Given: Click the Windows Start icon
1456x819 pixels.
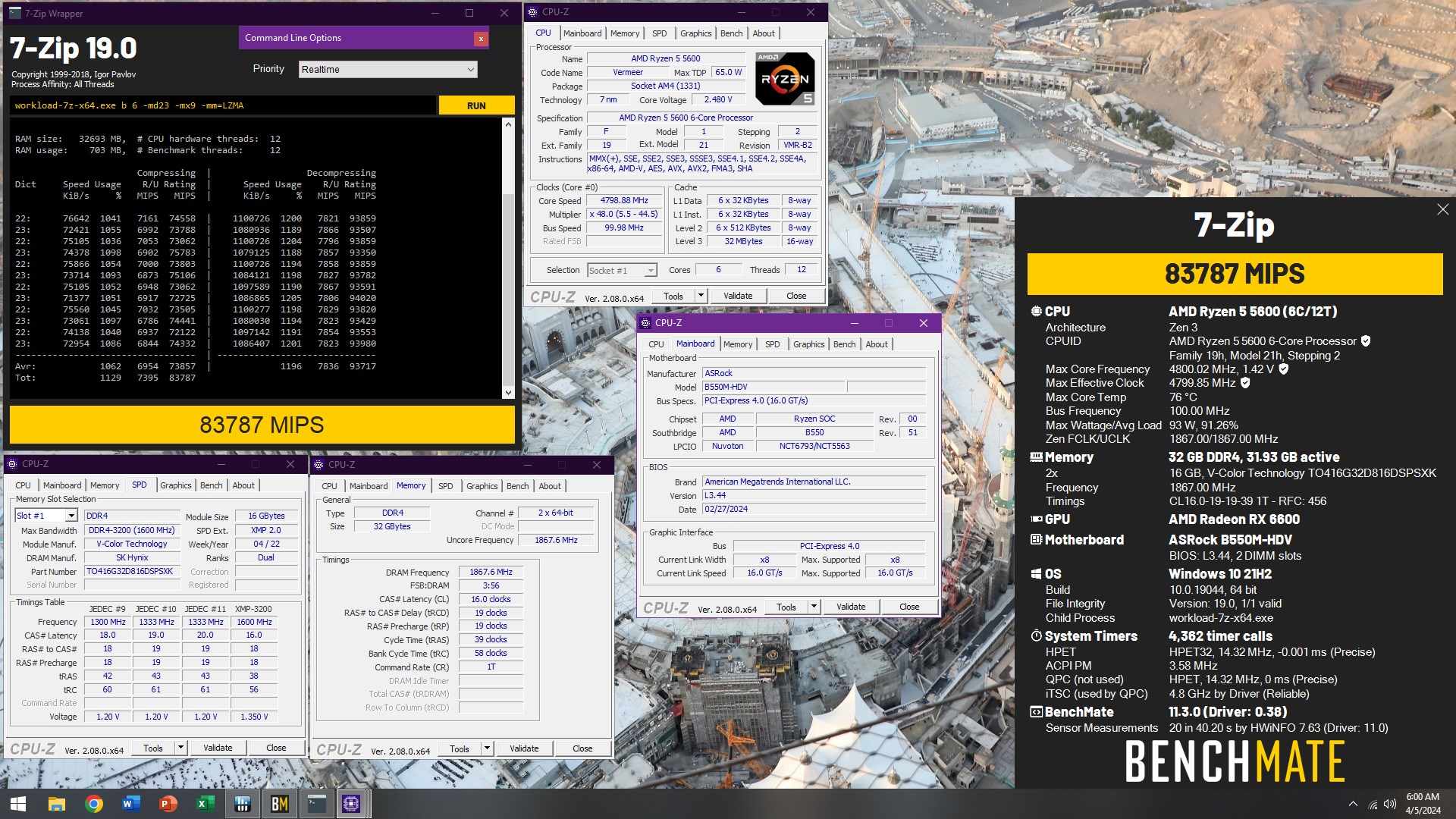Looking at the screenshot, I should [18, 804].
